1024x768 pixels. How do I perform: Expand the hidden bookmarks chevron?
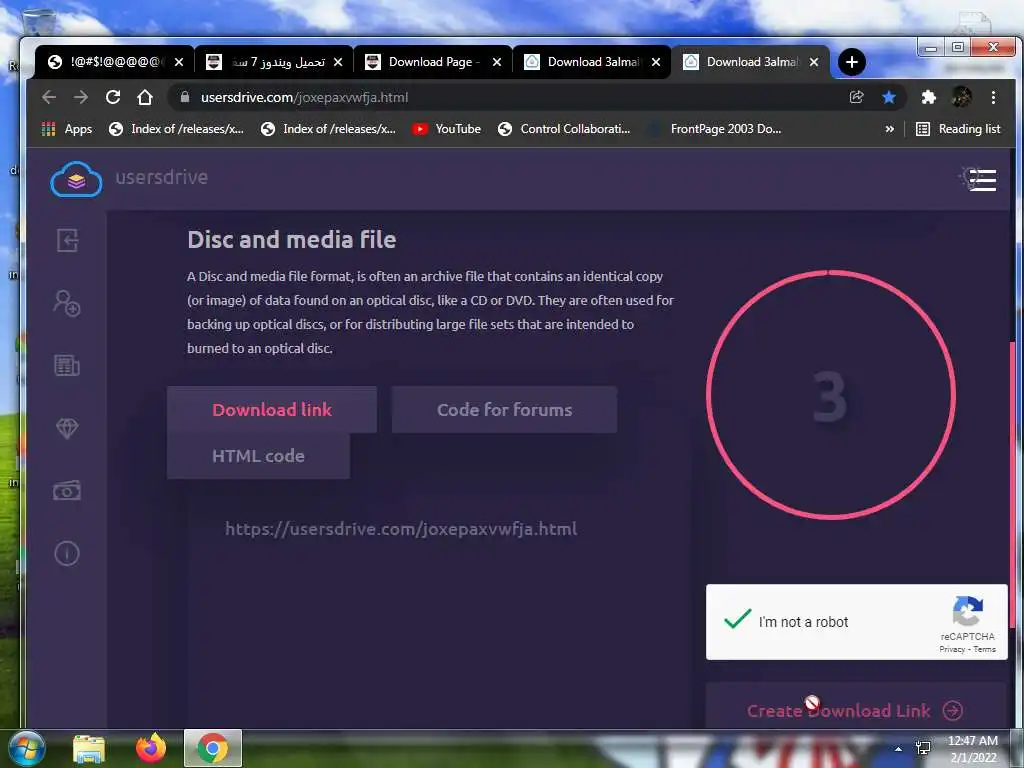(889, 129)
